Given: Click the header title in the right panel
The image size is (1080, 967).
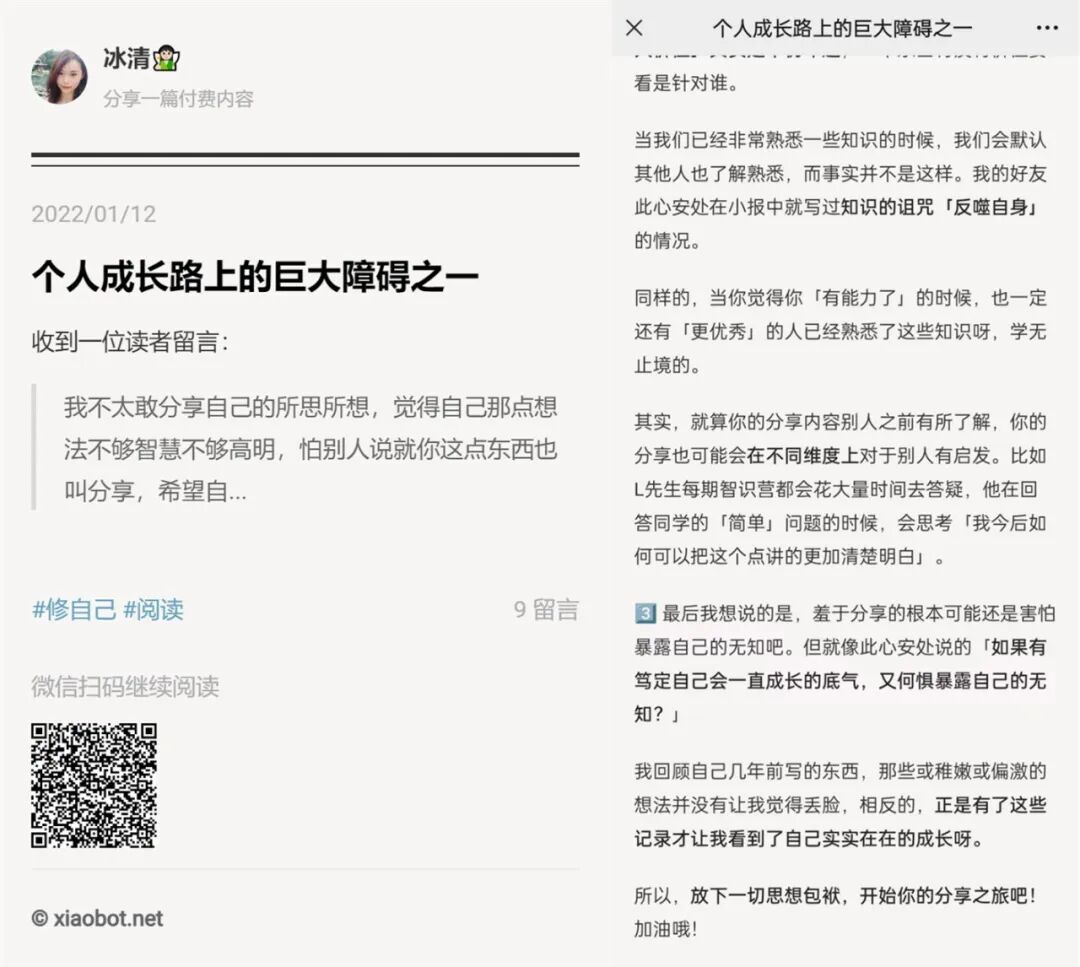Looking at the screenshot, I should point(842,28).
